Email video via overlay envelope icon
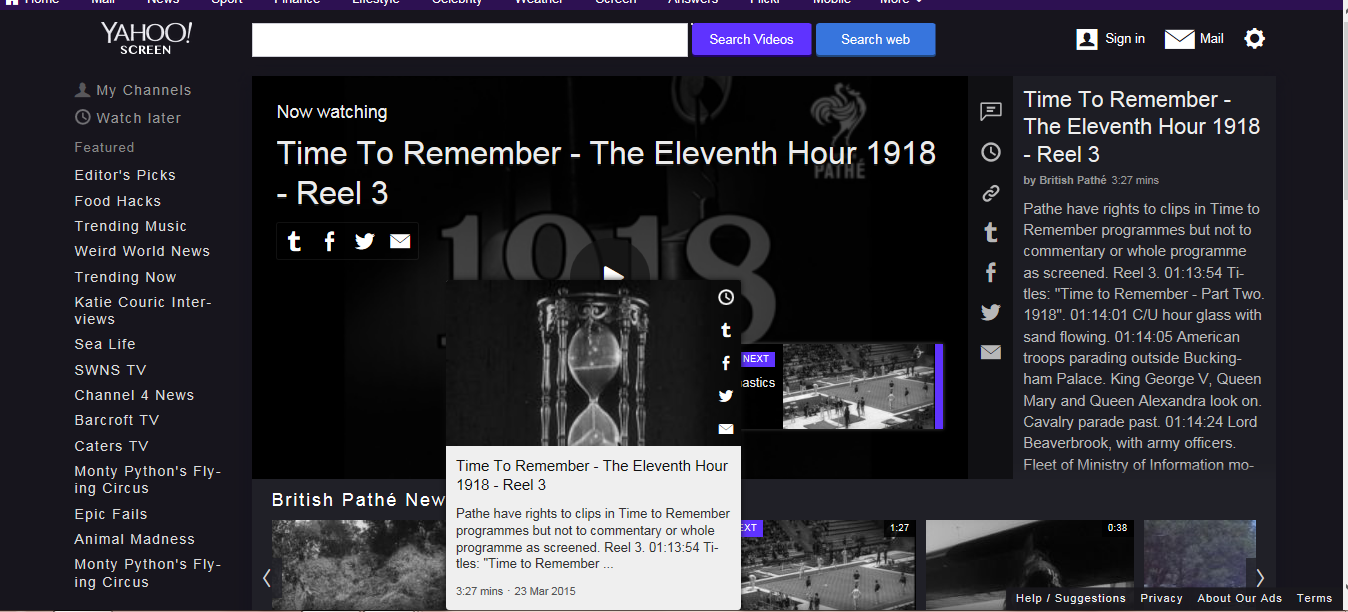Screen dimensions: 1348x612 pos(400,241)
